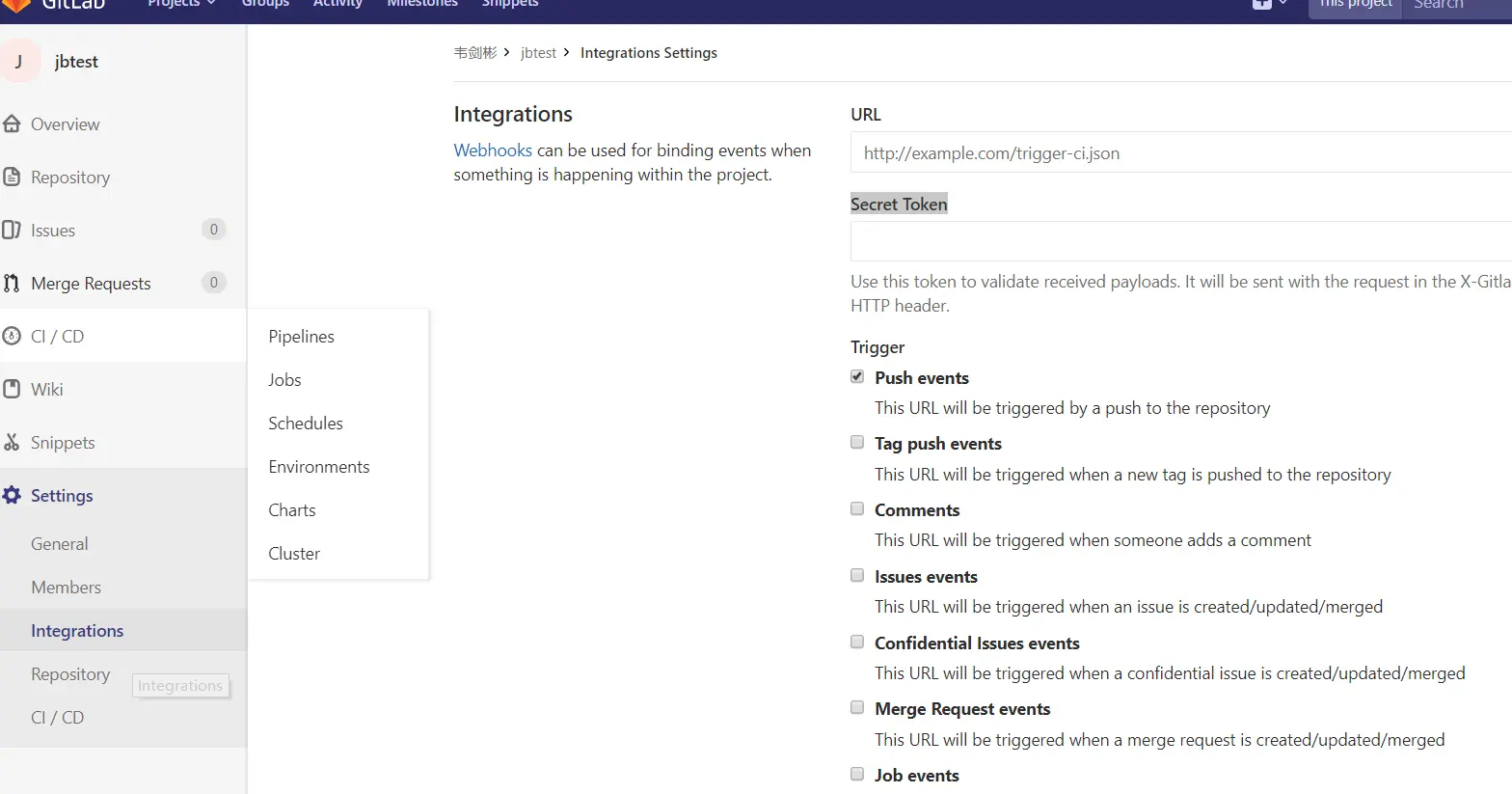The height and width of the screenshot is (794, 1512).
Task: Click the Merge Requests count badge 0
Action: pyautogui.click(x=214, y=283)
